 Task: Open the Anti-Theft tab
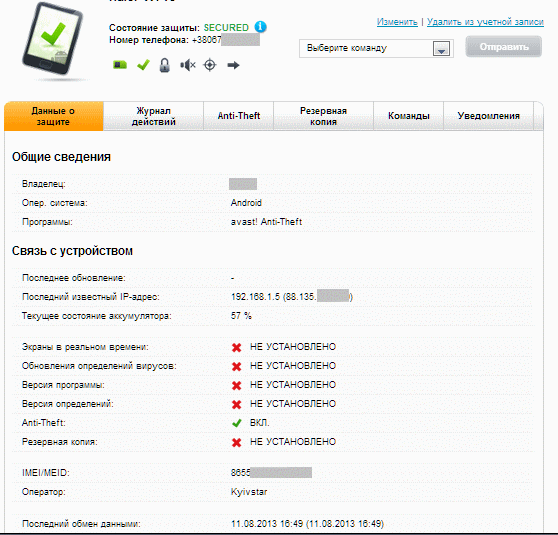238,116
